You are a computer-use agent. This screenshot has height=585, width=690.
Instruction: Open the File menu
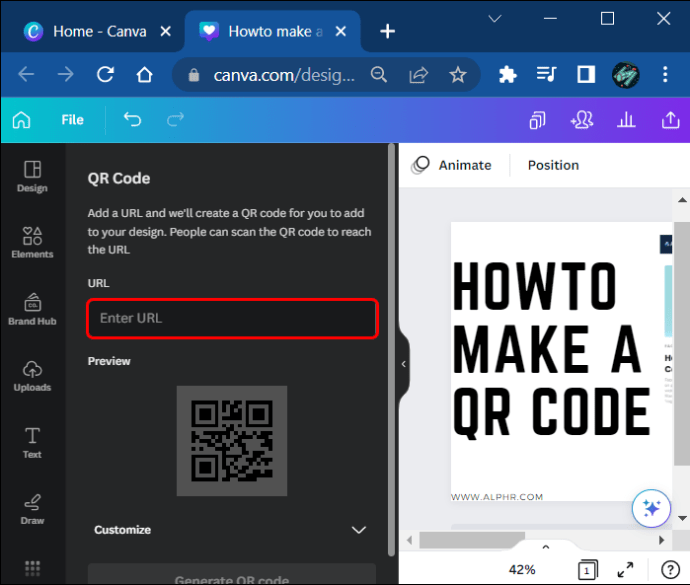click(72, 120)
